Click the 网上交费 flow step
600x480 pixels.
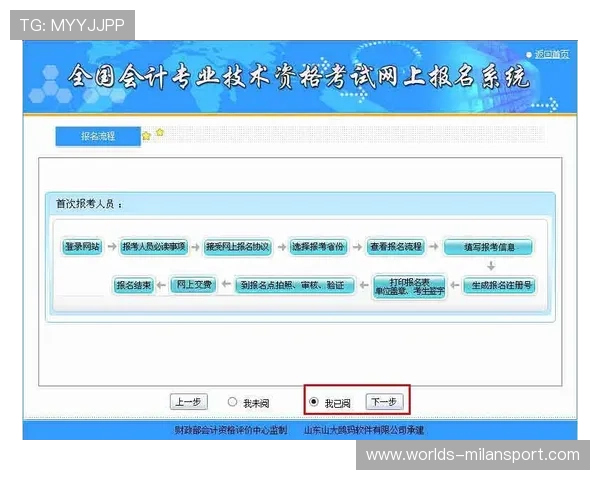(194, 285)
